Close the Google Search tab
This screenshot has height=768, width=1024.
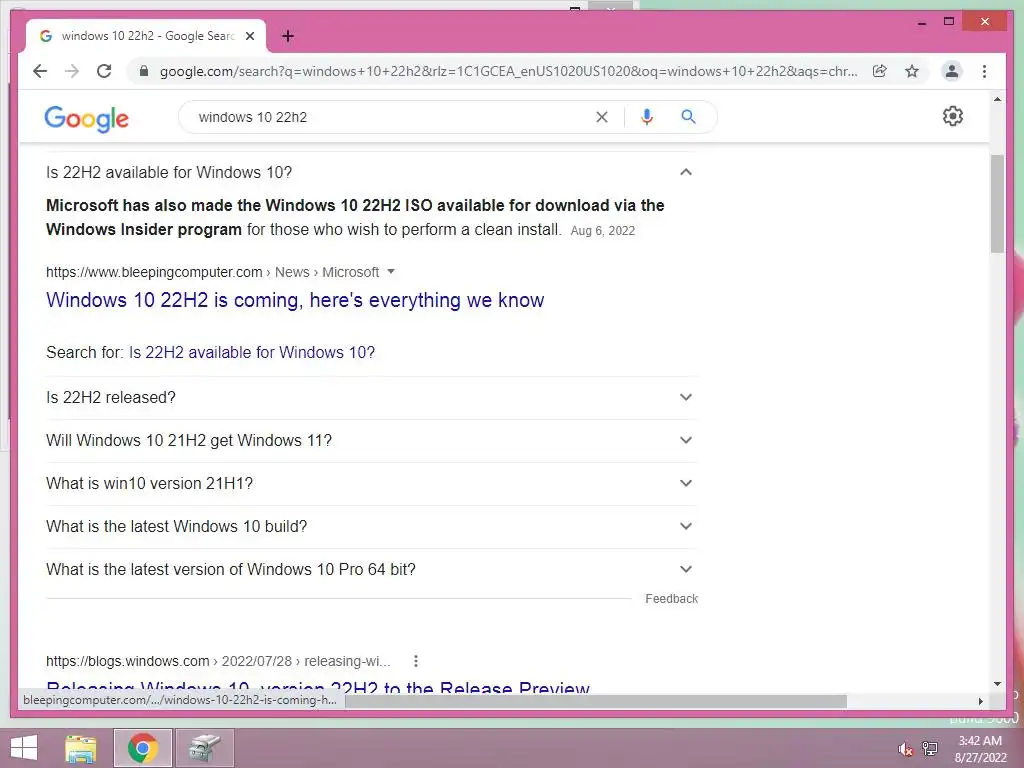pyautogui.click(x=249, y=36)
